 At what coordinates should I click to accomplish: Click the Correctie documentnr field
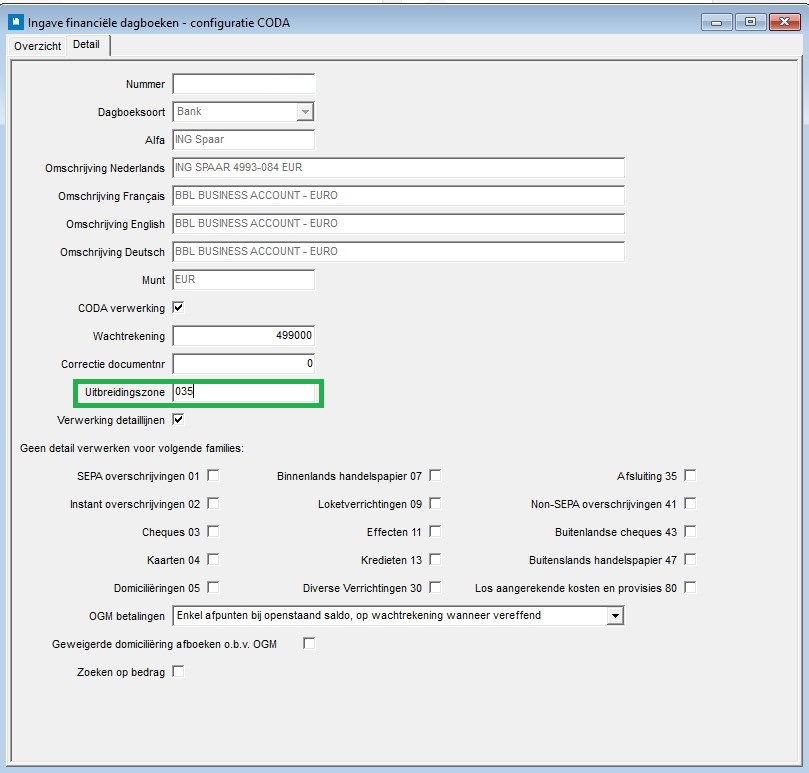coord(244,364)
